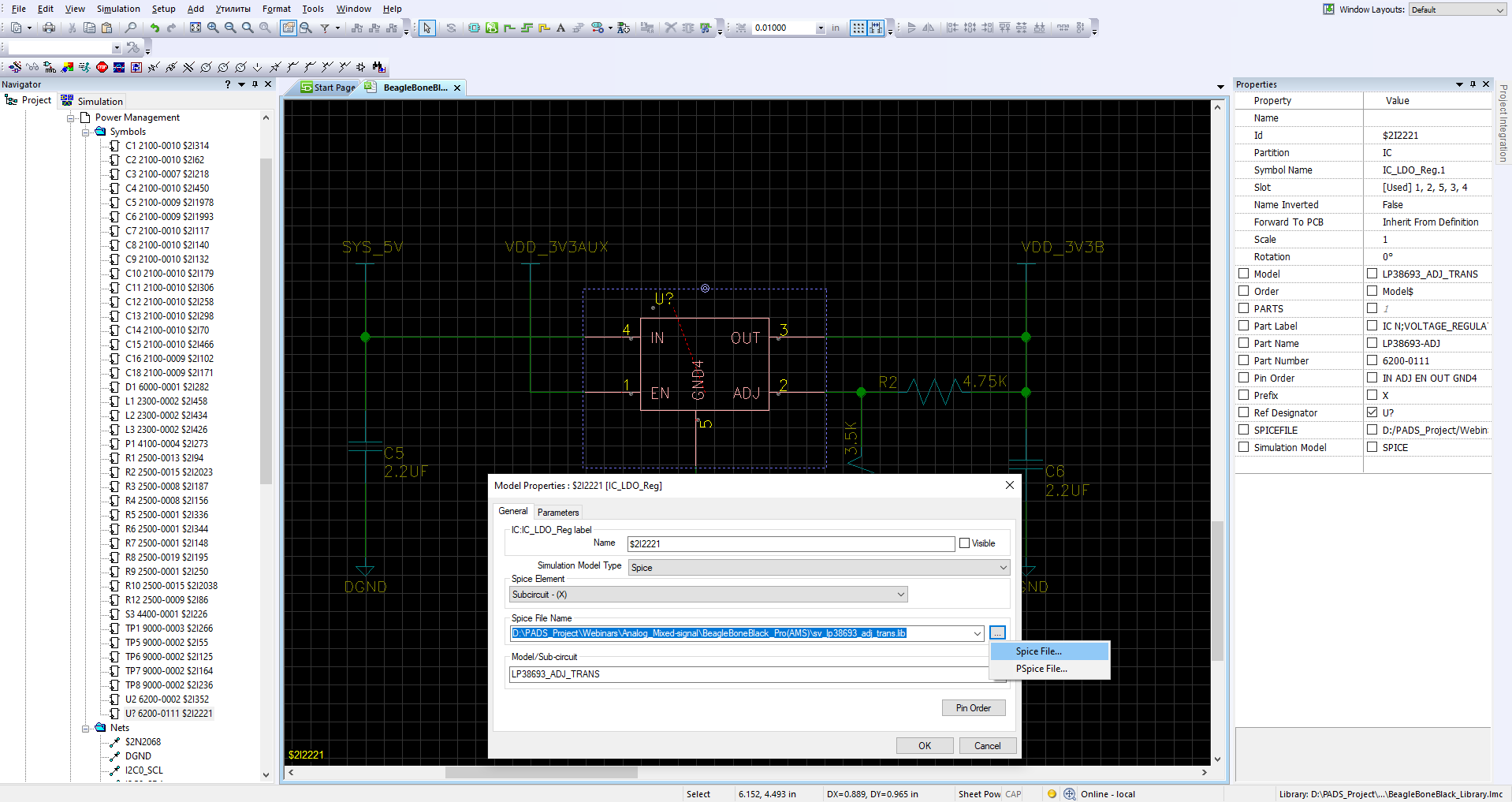
Task: Click the Model/Sub-circuit text field
Action: [x=747, y=674]
